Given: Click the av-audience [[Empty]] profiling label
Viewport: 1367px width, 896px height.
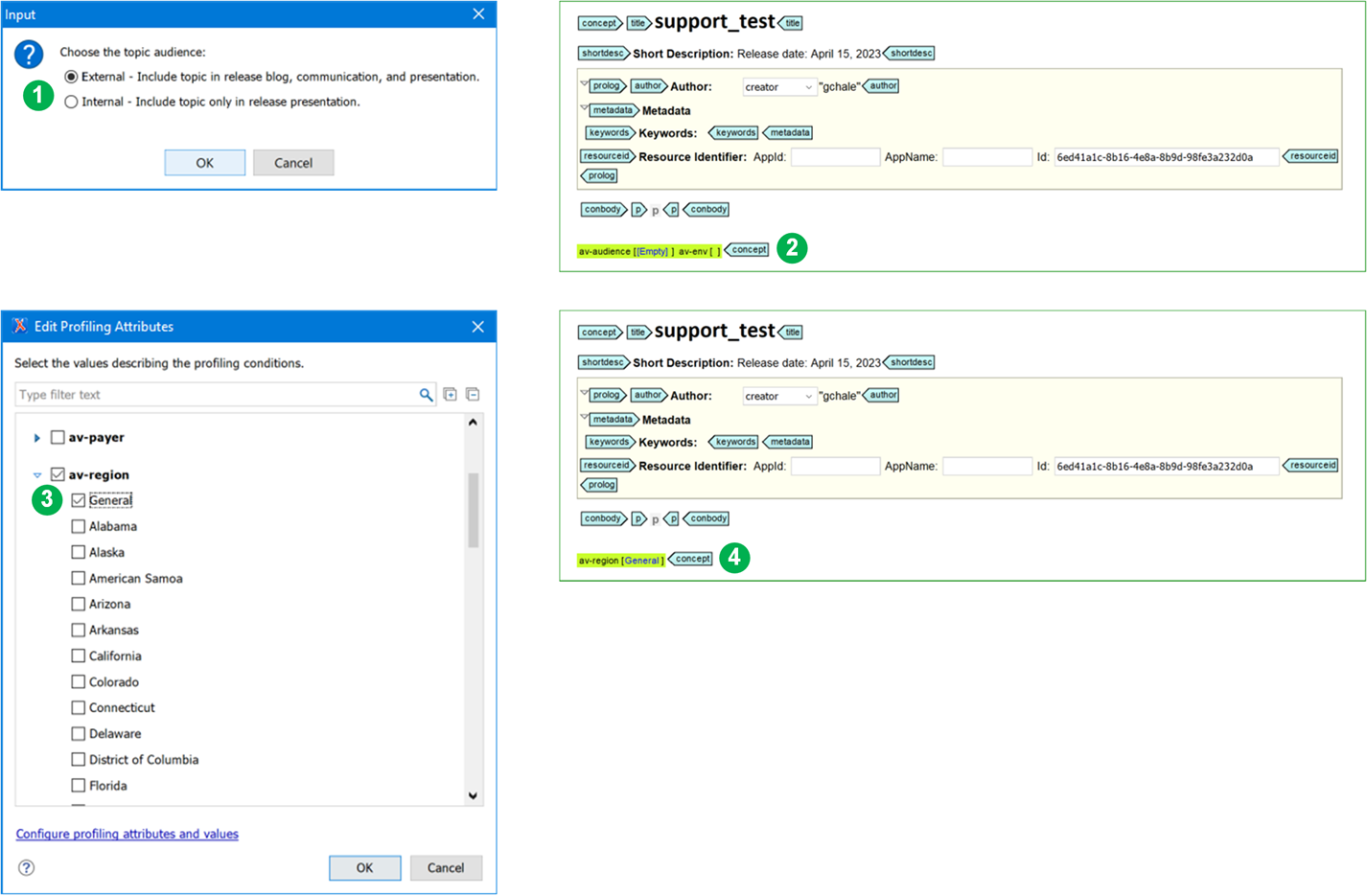Looking at the screenshot, I should click(626, 251).
